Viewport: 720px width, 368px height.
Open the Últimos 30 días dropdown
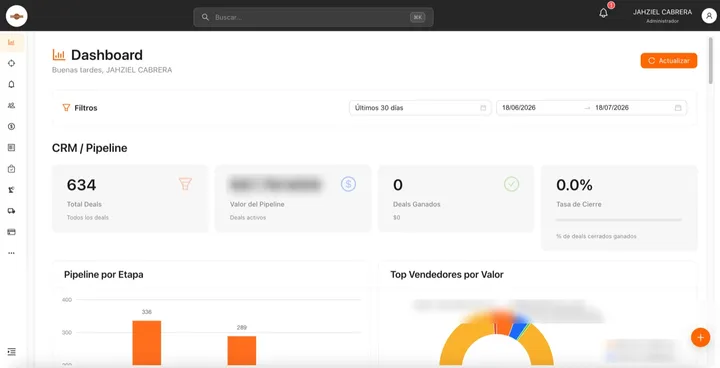[420, 108]
